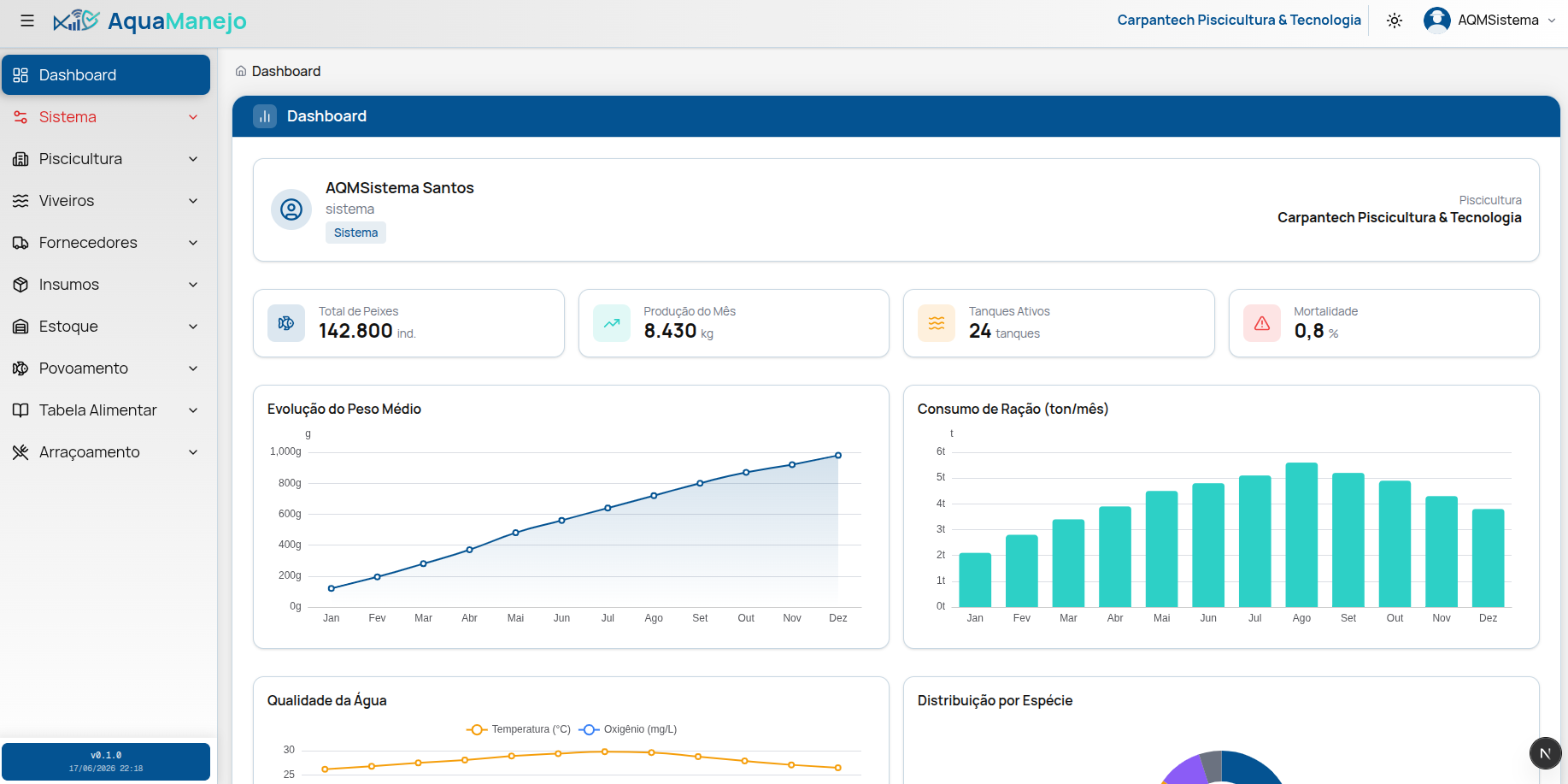Open the AQMSistema user avatar menu

[x=1437, y=20]
